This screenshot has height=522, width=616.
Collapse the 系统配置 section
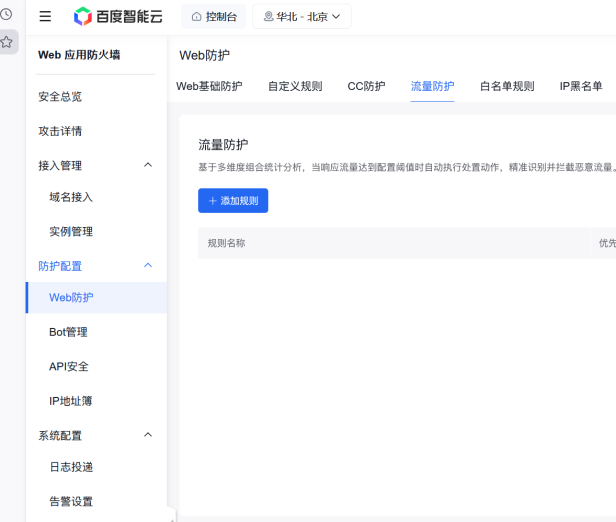tap(148, 436)
